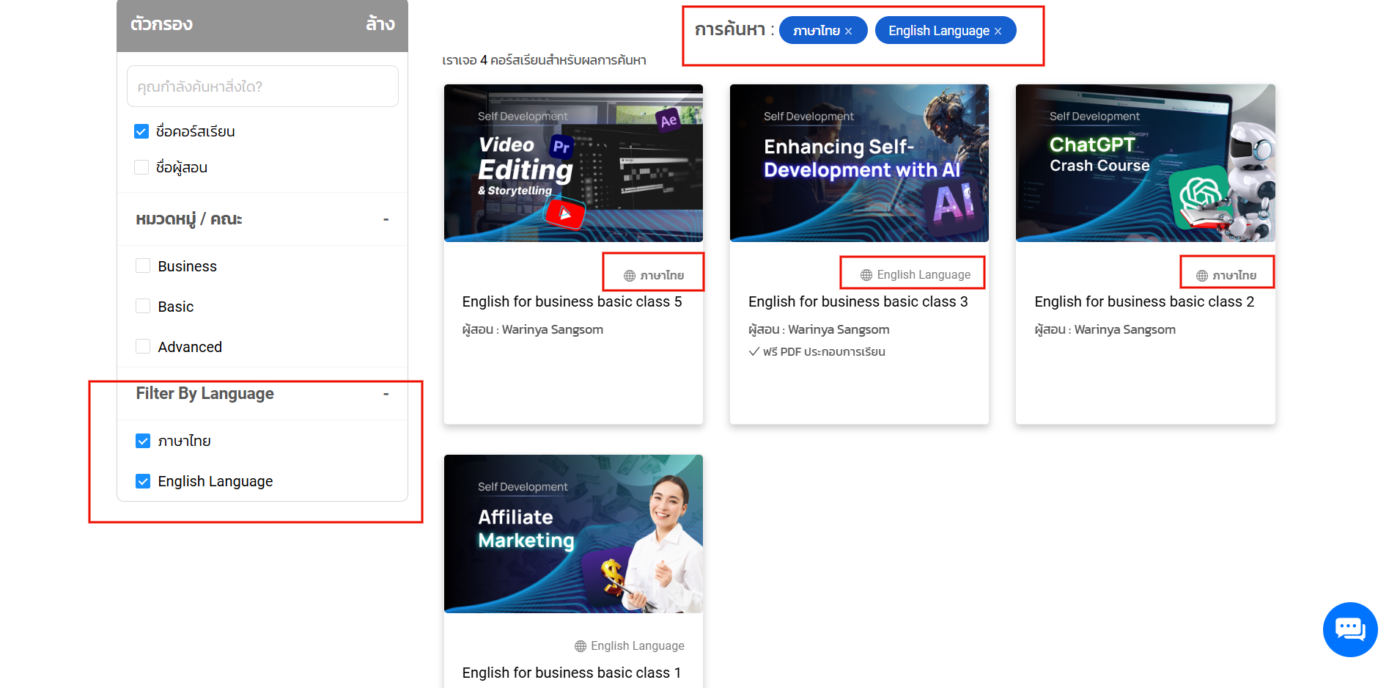
Task: Open the live chat bubble icon
Action: [1350, 630]
